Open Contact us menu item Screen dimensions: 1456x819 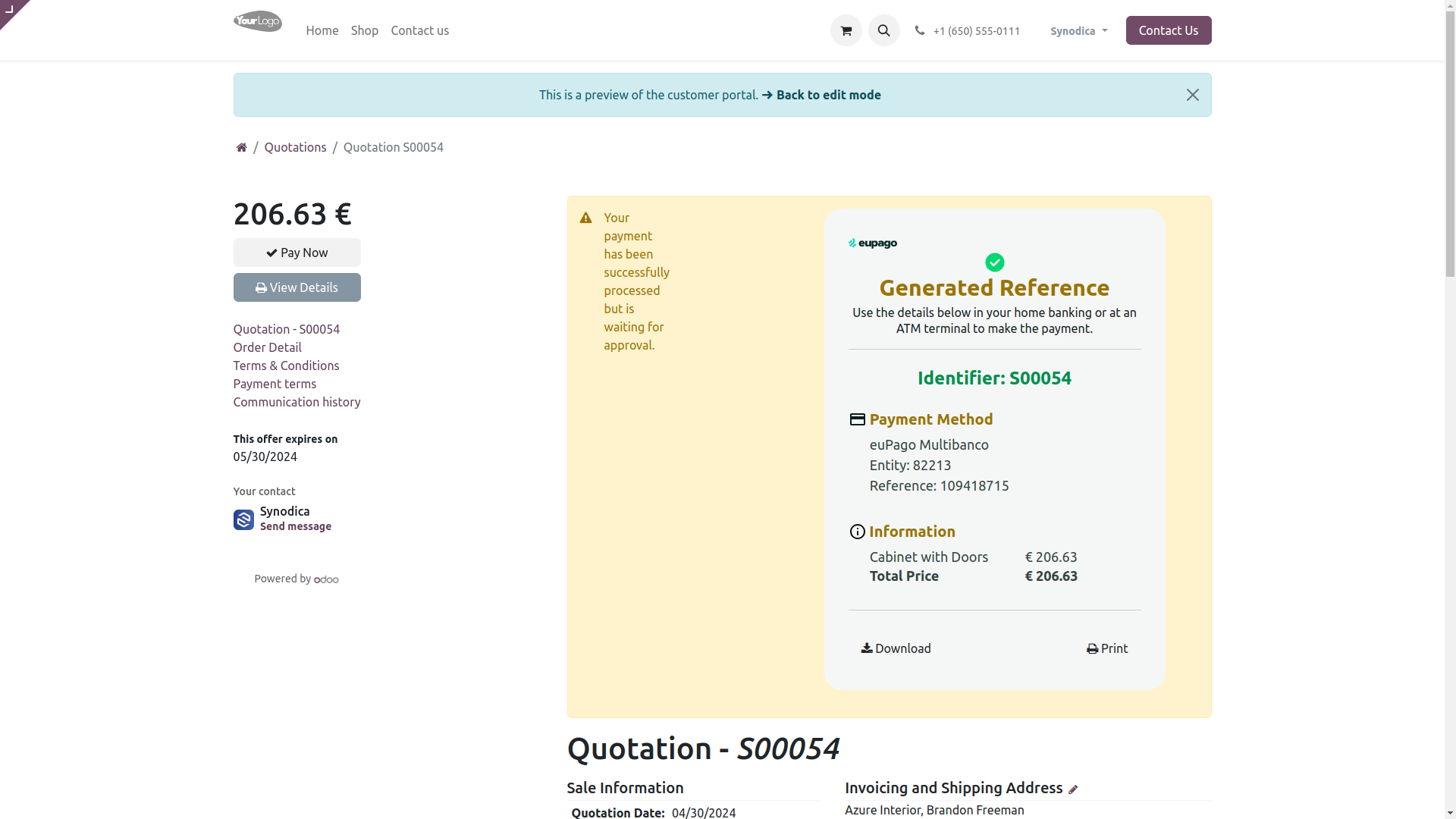pos(420,30)
